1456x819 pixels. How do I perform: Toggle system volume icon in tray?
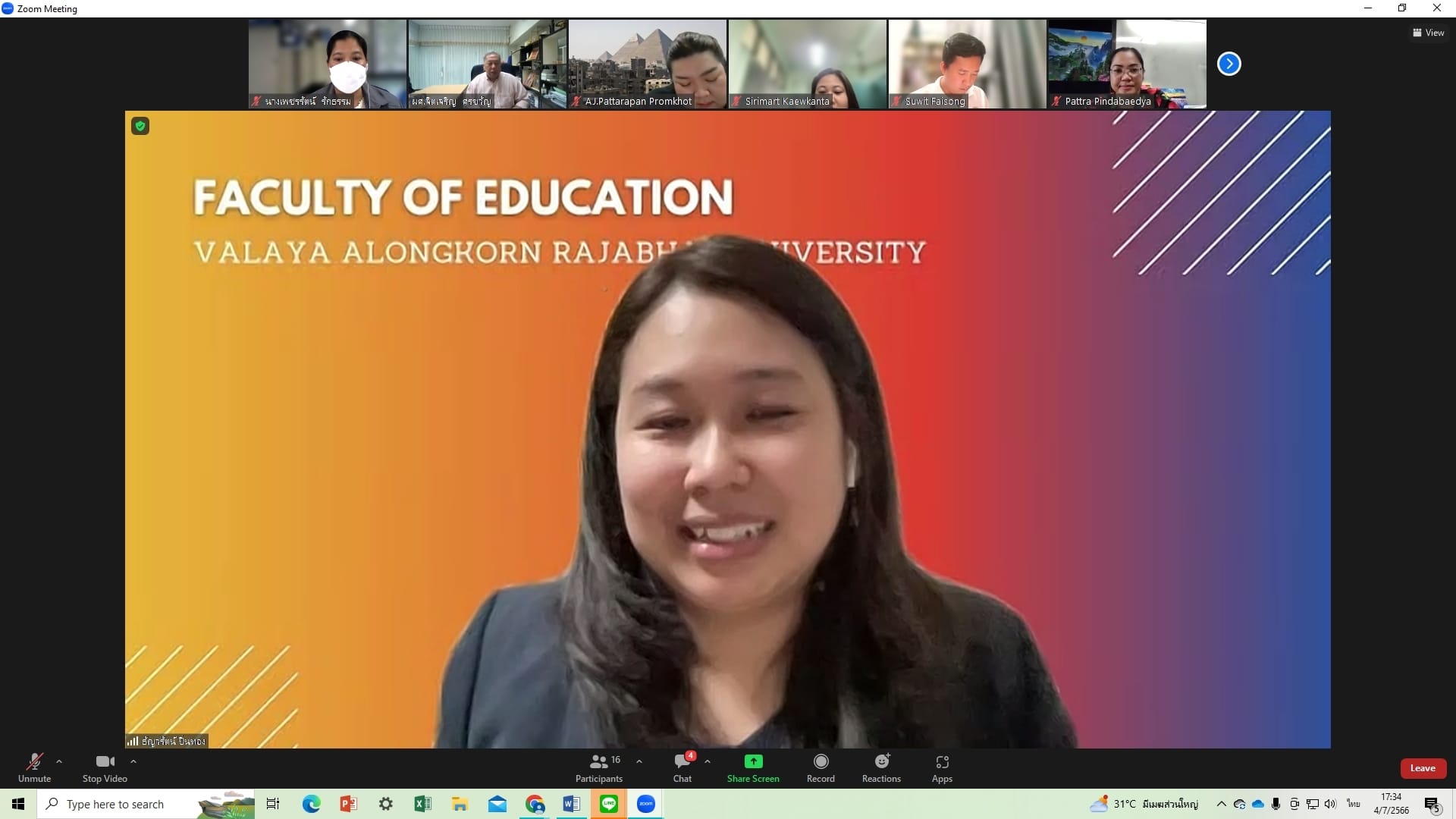(1330, 804)
